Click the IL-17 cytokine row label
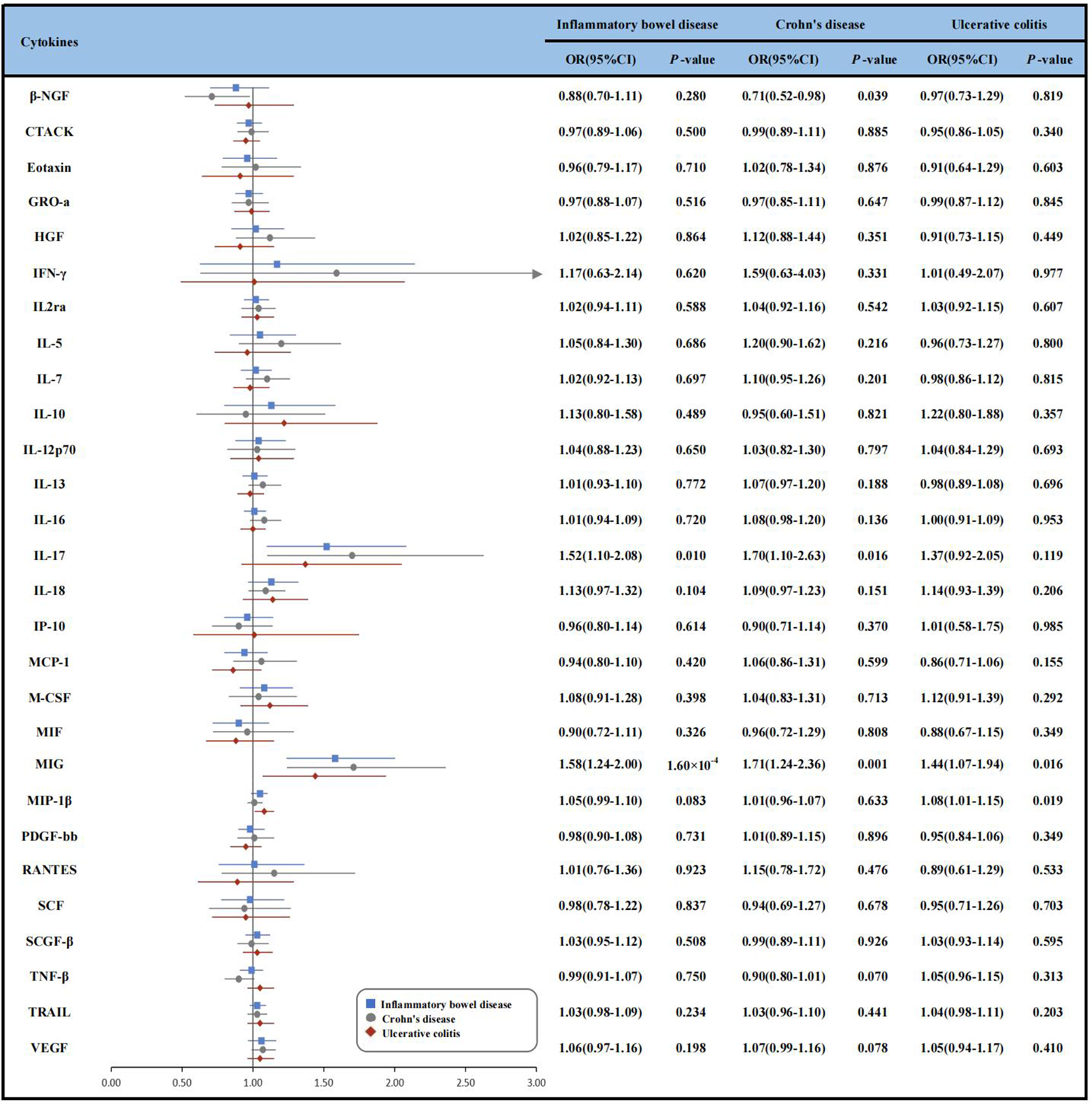Image resolution: width=1092 pixels, height=1104 pixels. (50, 555)
